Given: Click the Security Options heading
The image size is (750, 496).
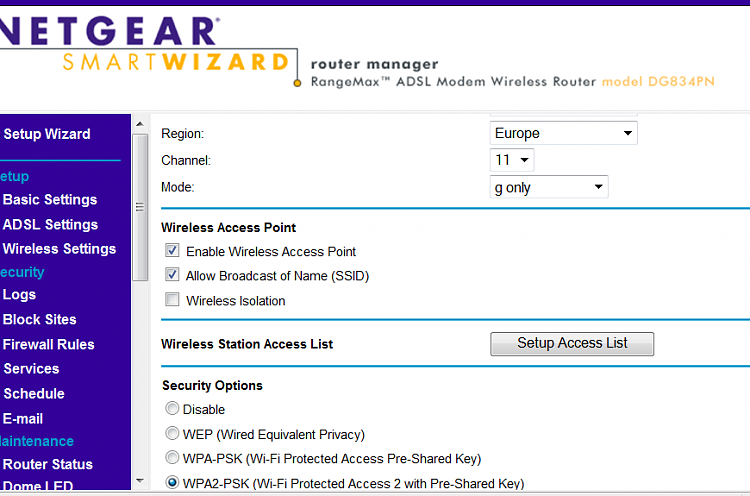Looking at the screenshot, I should tap(212, 386).
